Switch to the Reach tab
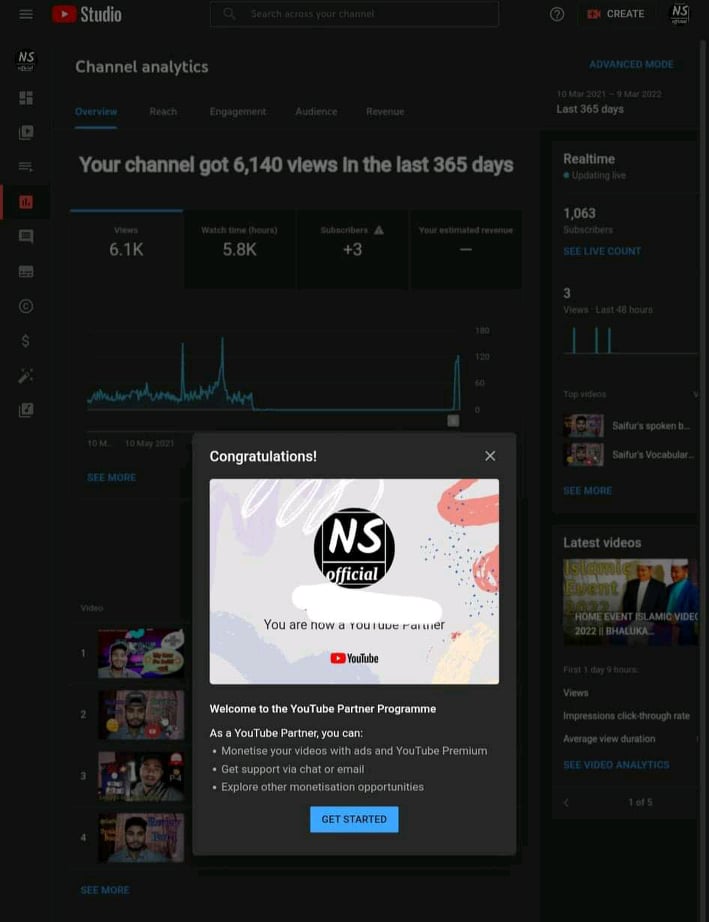 163,112
